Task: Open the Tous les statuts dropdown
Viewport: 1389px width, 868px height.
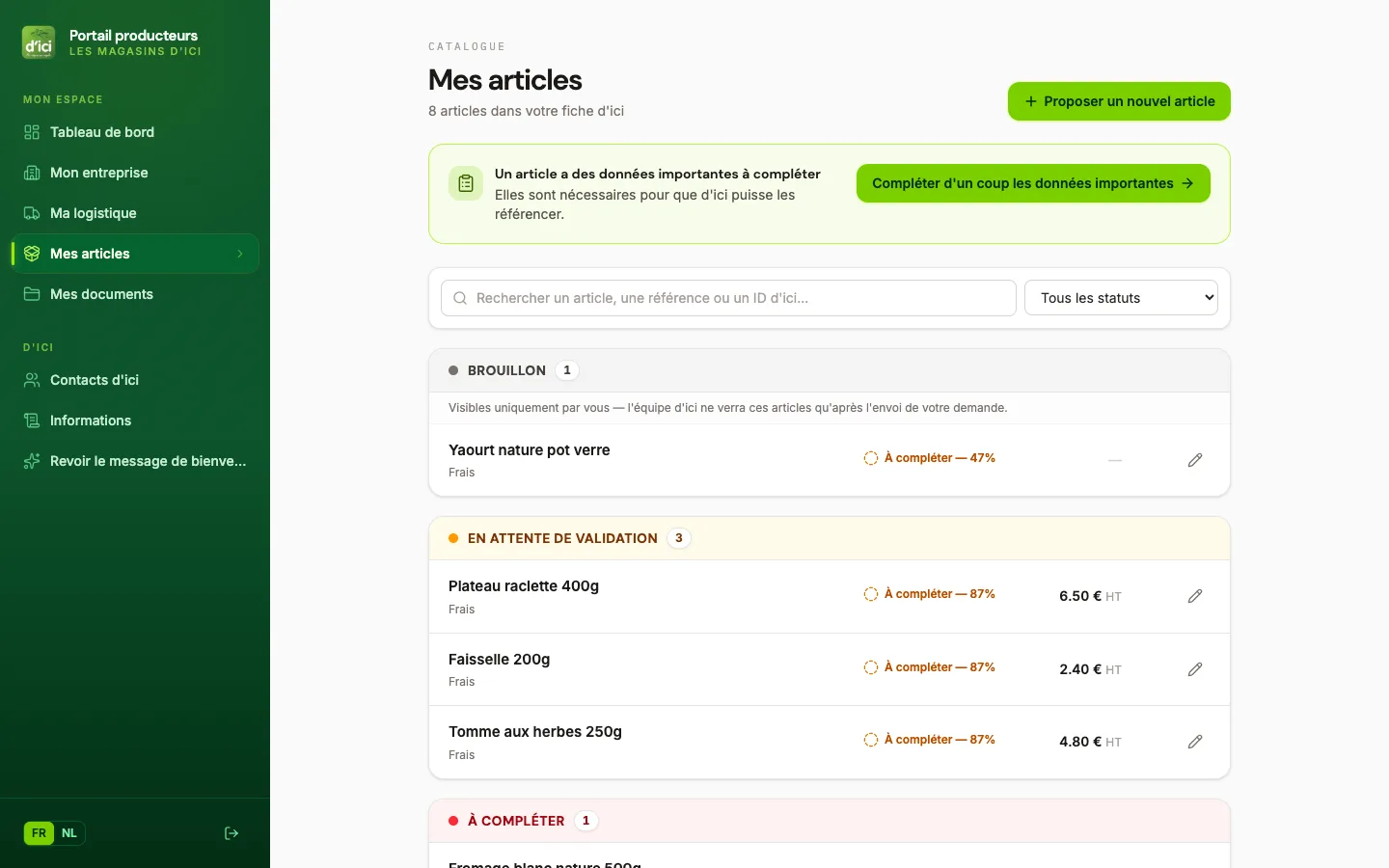Action: tap(1121, 298)
